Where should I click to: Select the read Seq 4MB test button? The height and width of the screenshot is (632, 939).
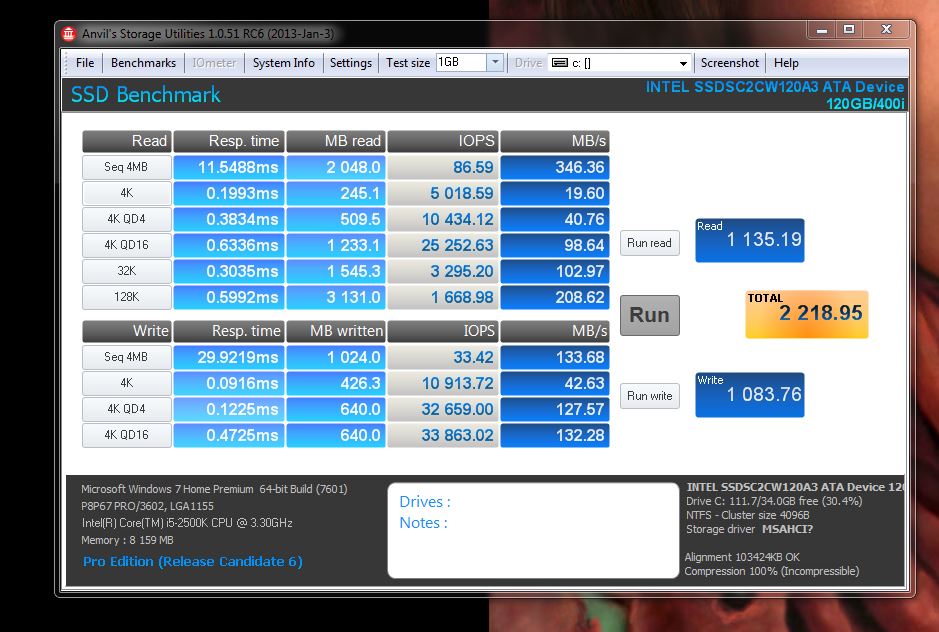(126, 167)
